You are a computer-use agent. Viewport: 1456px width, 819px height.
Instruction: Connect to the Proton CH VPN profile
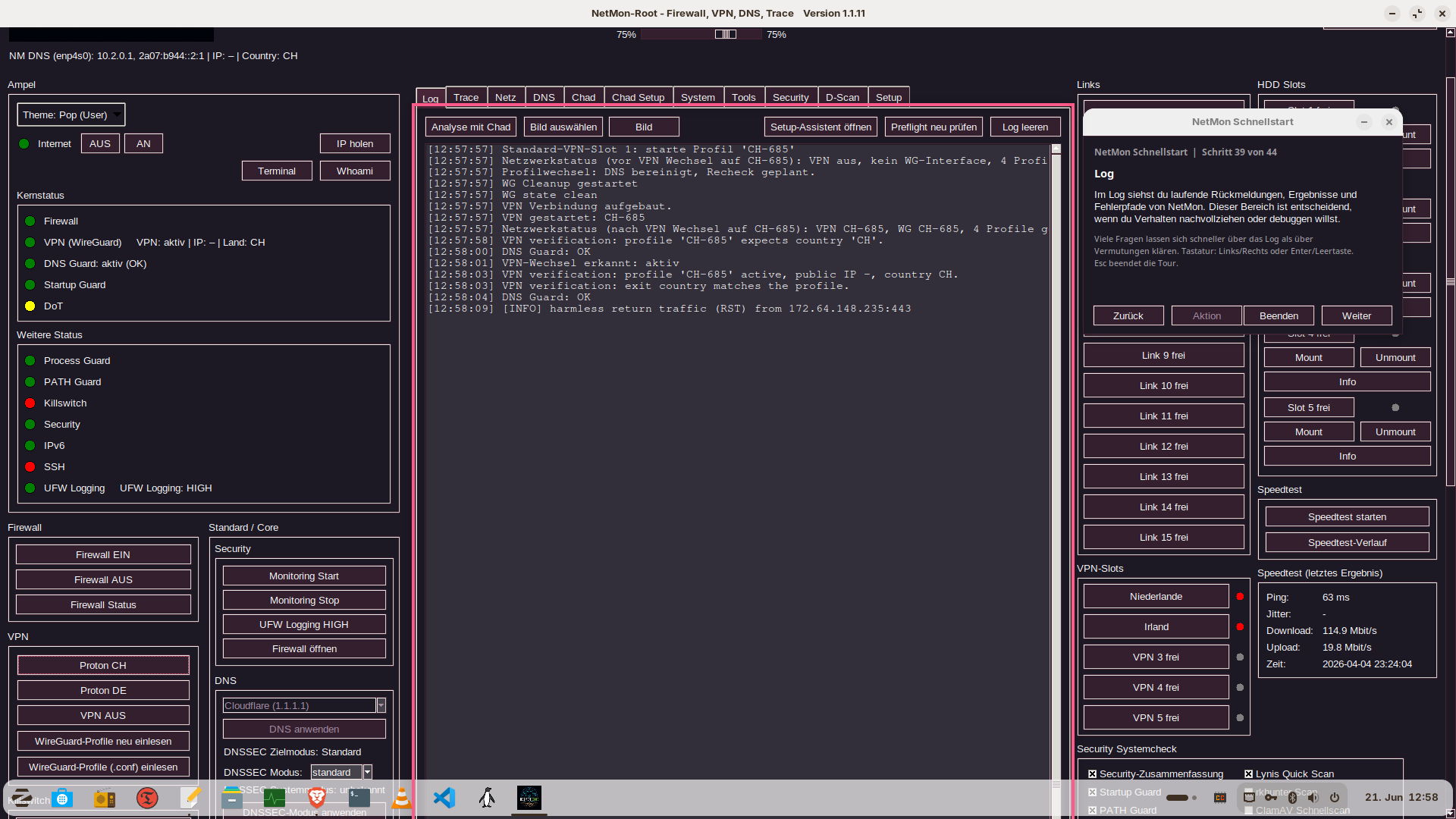point(103,666)
